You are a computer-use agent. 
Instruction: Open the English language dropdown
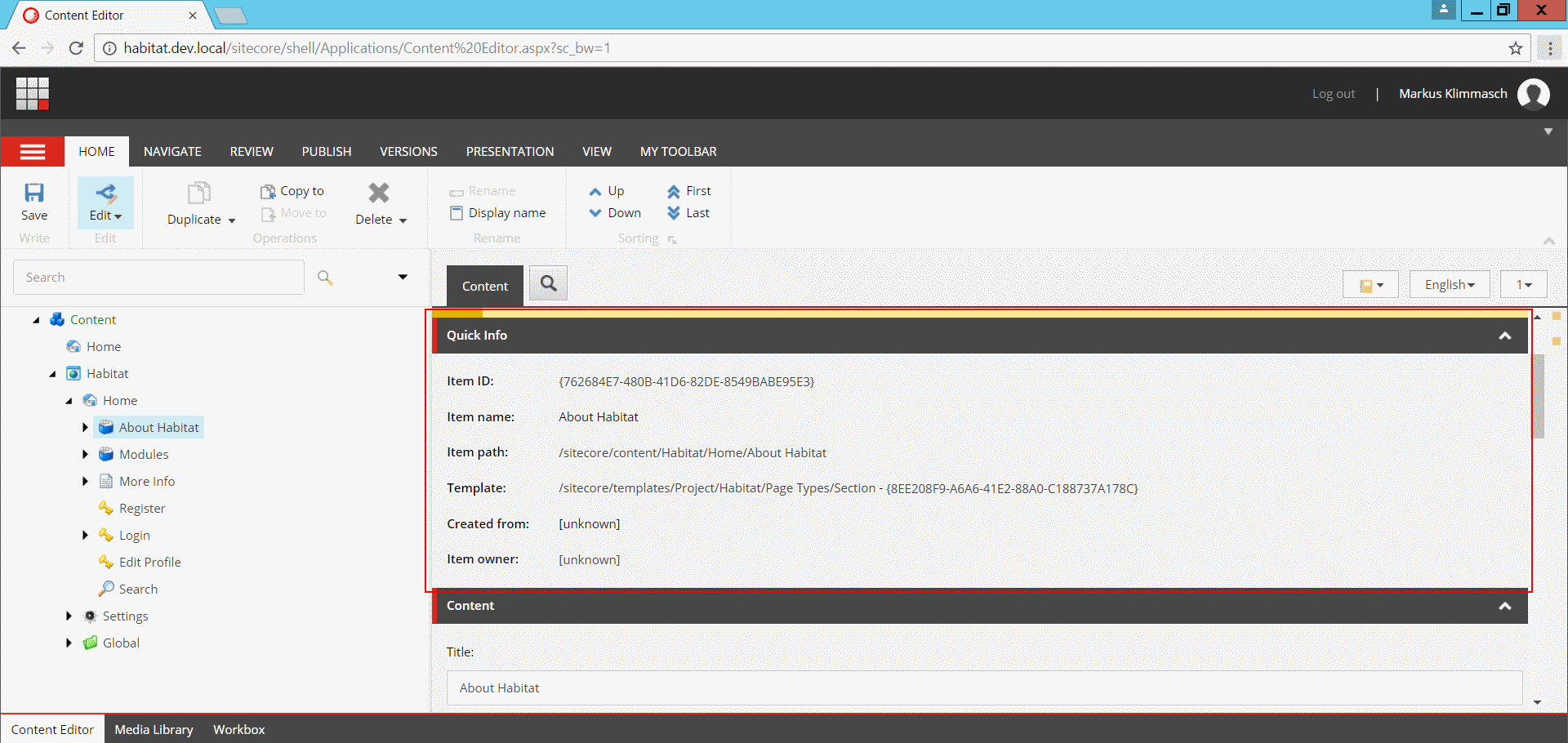pyautogui.click(x=1450, y=285)
